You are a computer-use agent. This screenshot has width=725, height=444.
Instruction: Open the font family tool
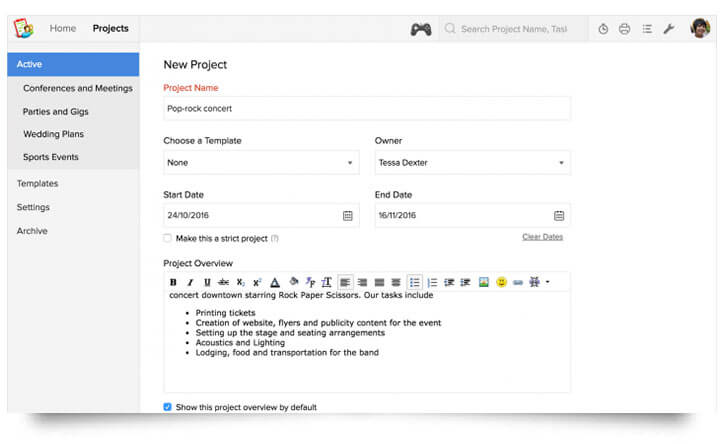[310, 282]
